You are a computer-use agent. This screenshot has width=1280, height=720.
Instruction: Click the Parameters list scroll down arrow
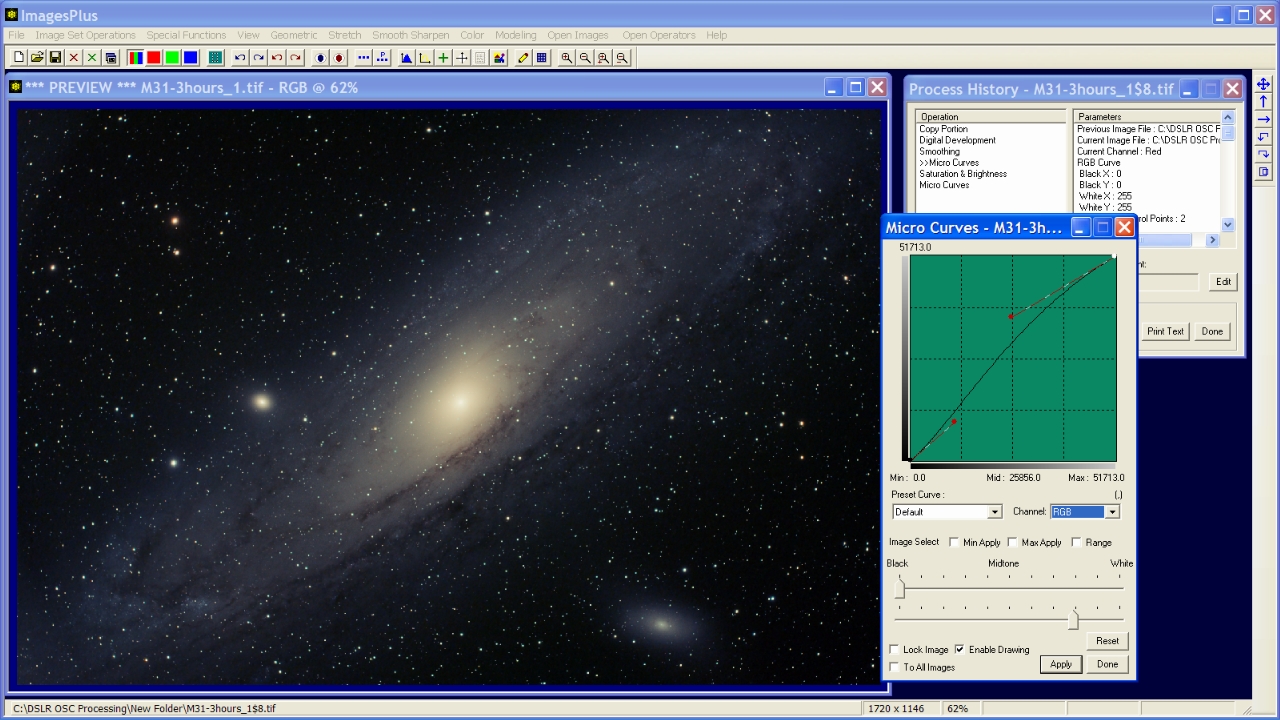pos(1229,226)
